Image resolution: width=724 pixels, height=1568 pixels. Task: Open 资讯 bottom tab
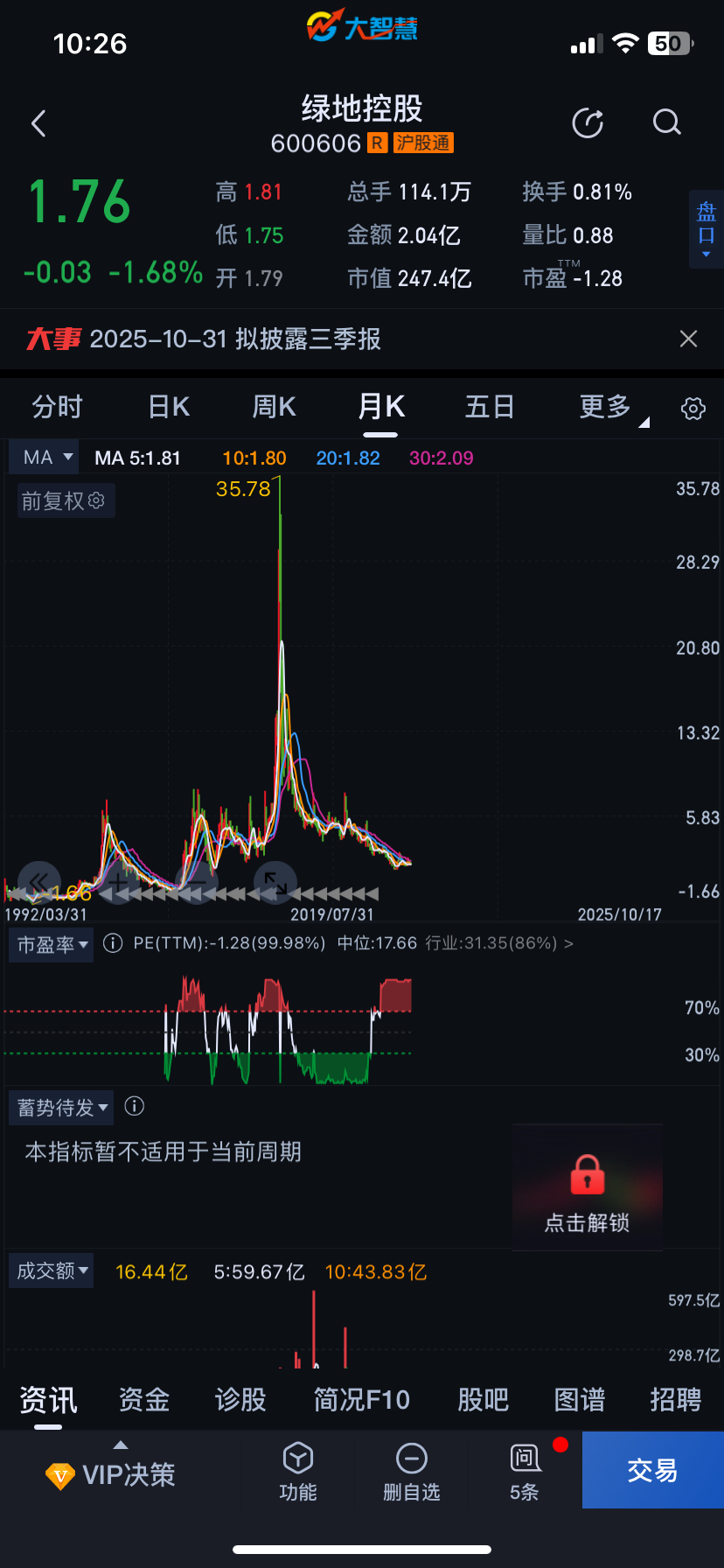tap(48, 1399)
